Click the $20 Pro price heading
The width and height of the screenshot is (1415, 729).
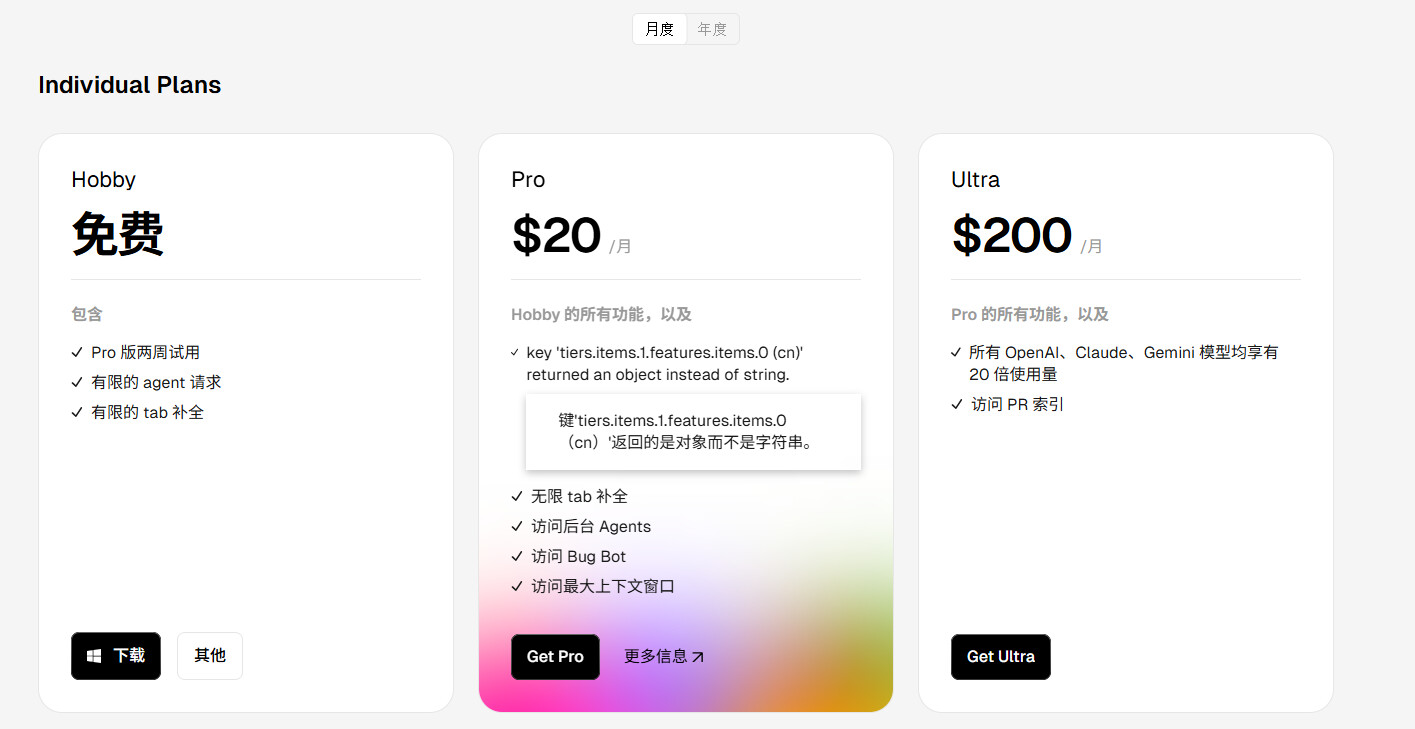pos(557,235)
